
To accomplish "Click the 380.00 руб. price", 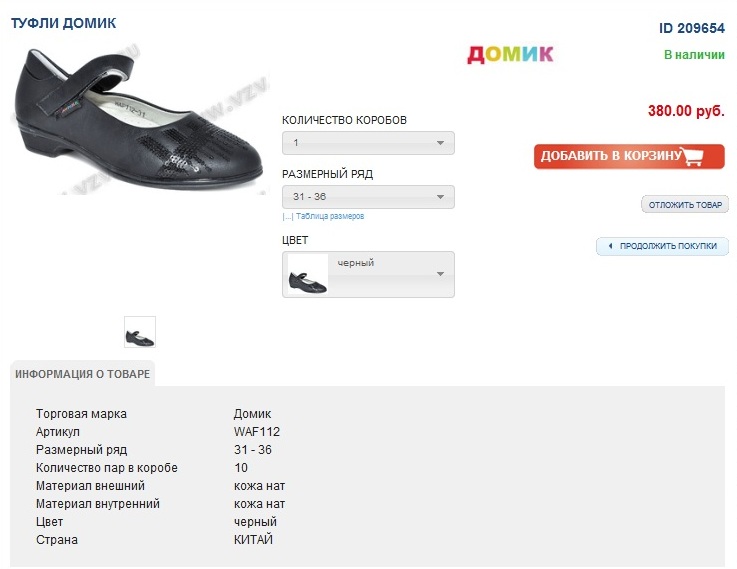I will pos(686,111).
